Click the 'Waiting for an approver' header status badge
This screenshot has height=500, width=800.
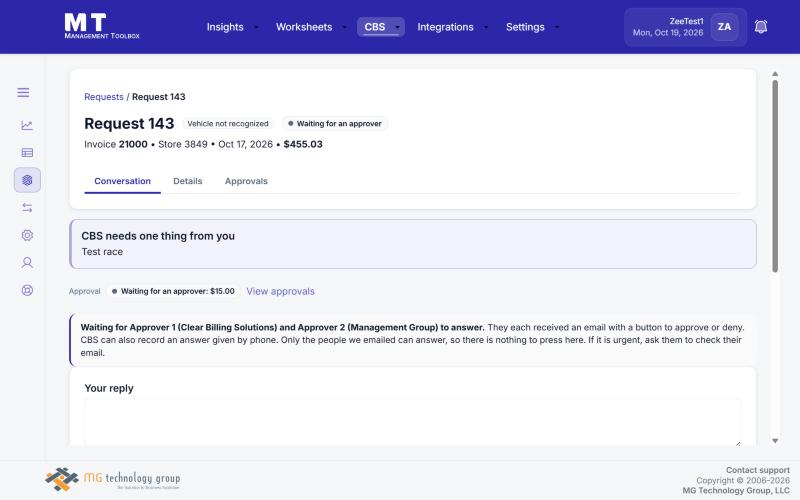pyautogui.click(x=335, y=123)
